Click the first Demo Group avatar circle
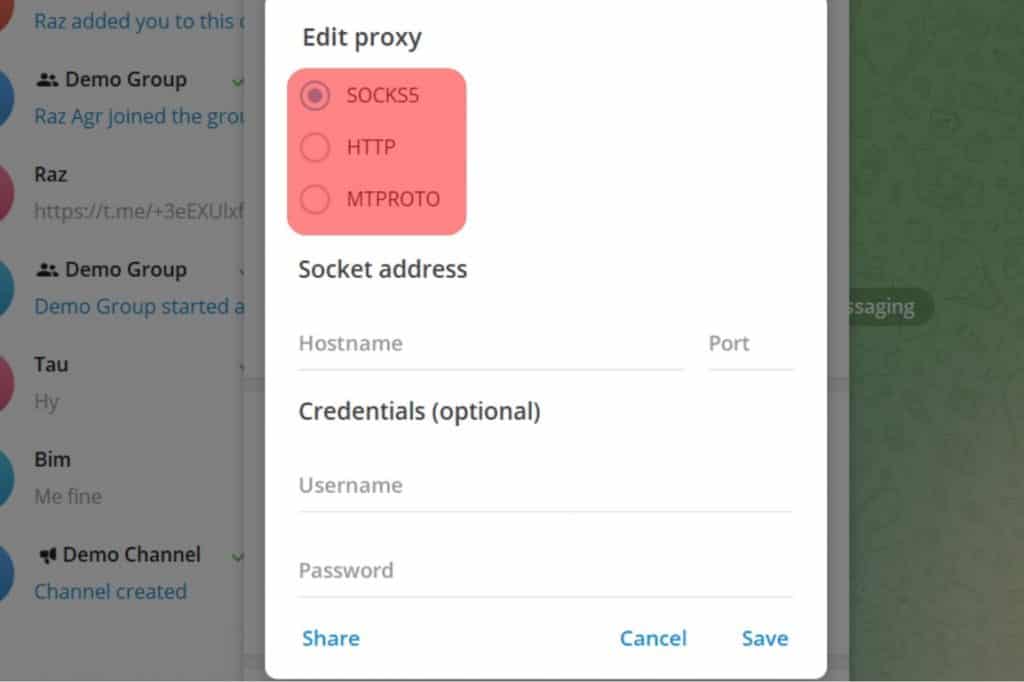The image size is (1024, 682). pyautogui.click(x=5, y=95)
